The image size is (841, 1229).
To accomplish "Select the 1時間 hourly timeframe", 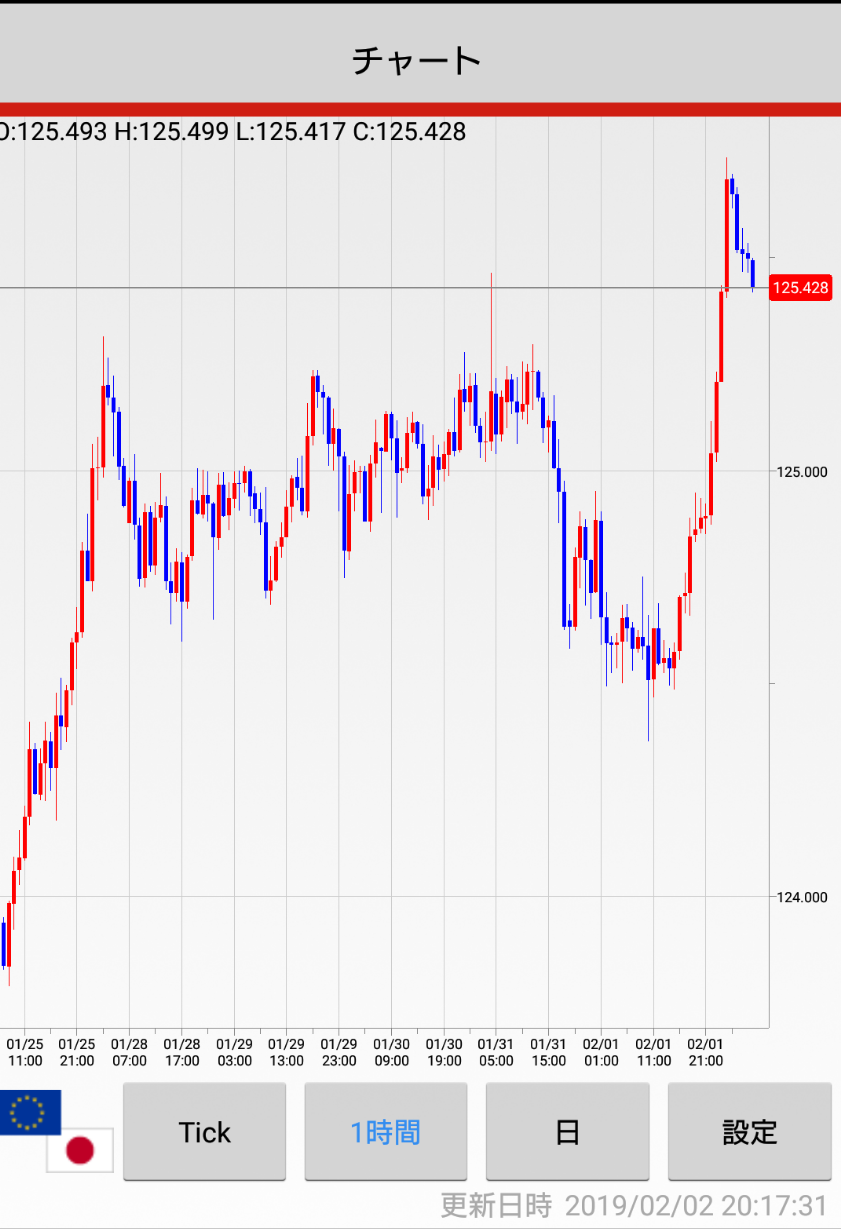I will coord(385,1132).
